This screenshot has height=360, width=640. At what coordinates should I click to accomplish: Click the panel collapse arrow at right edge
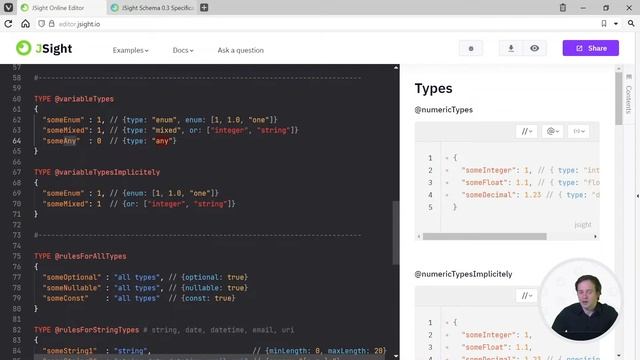pos(638,196)
